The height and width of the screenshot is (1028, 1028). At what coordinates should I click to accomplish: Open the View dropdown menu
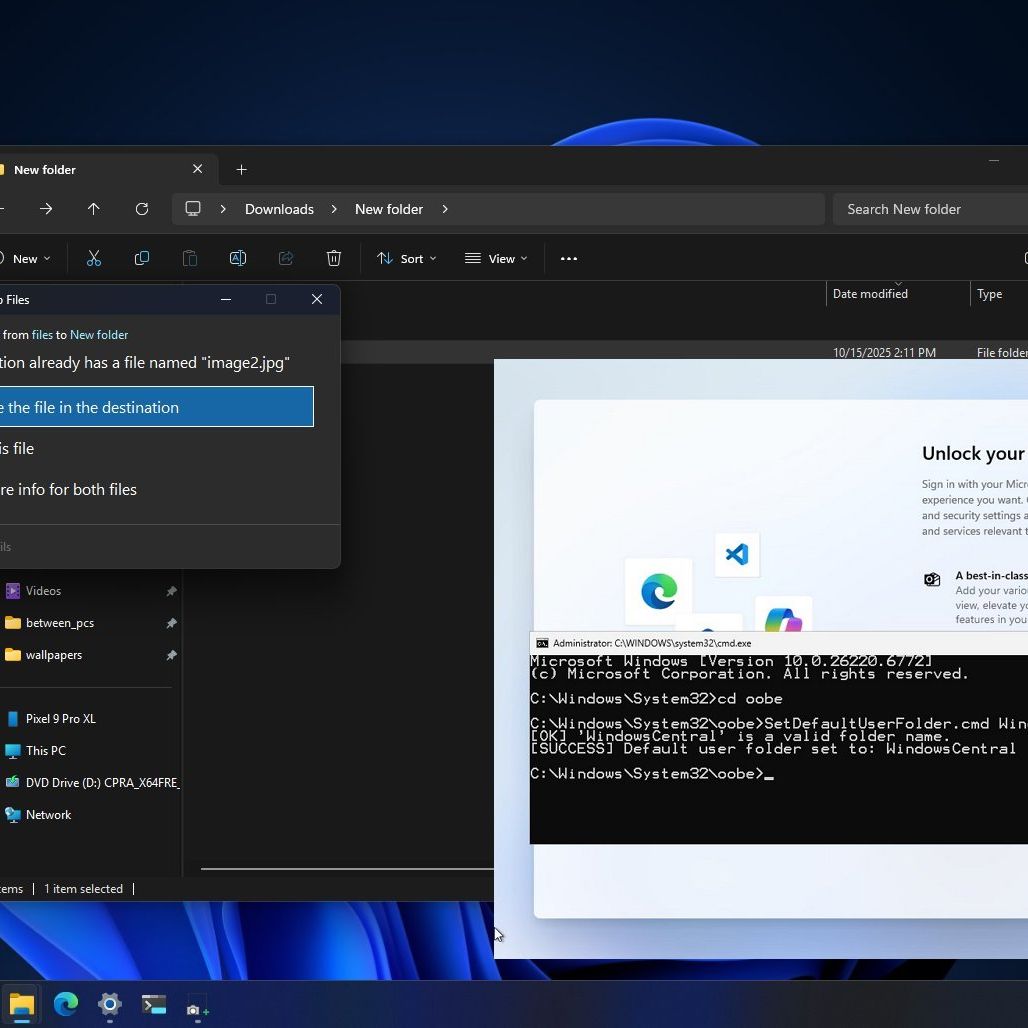tap(496, 258)
